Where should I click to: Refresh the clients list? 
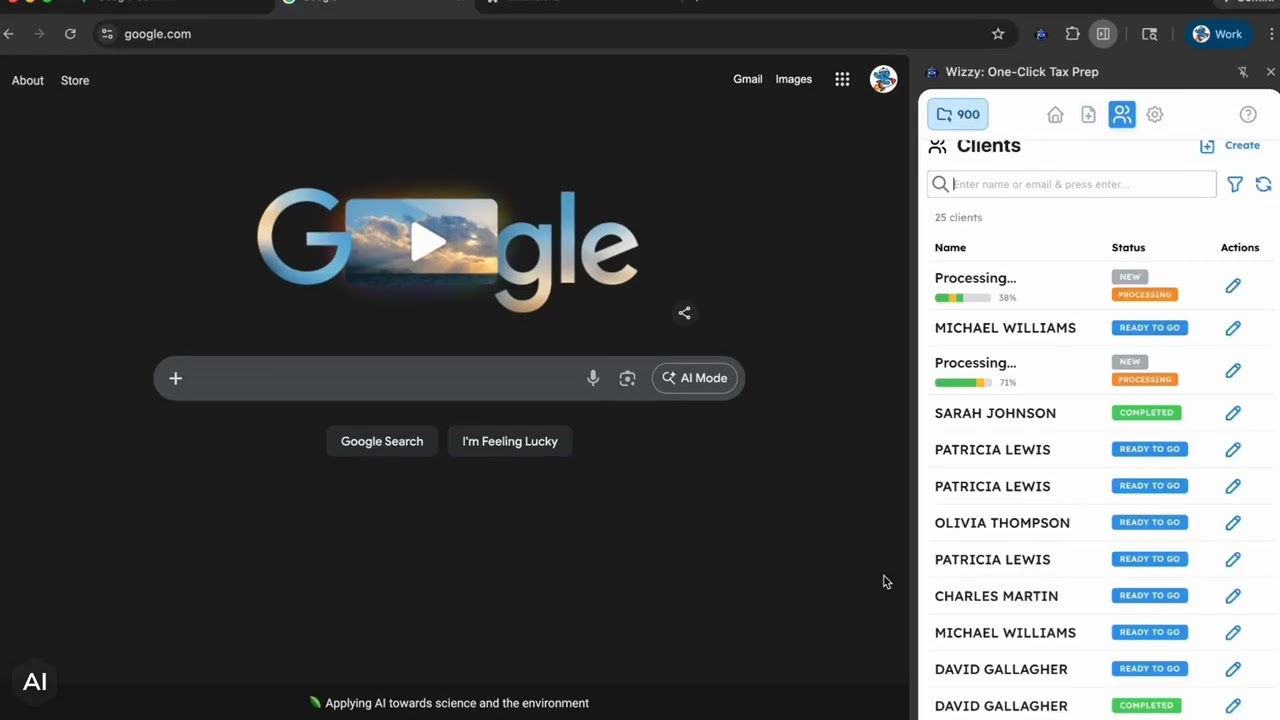pyautogui.click(x=1263, y=184)
